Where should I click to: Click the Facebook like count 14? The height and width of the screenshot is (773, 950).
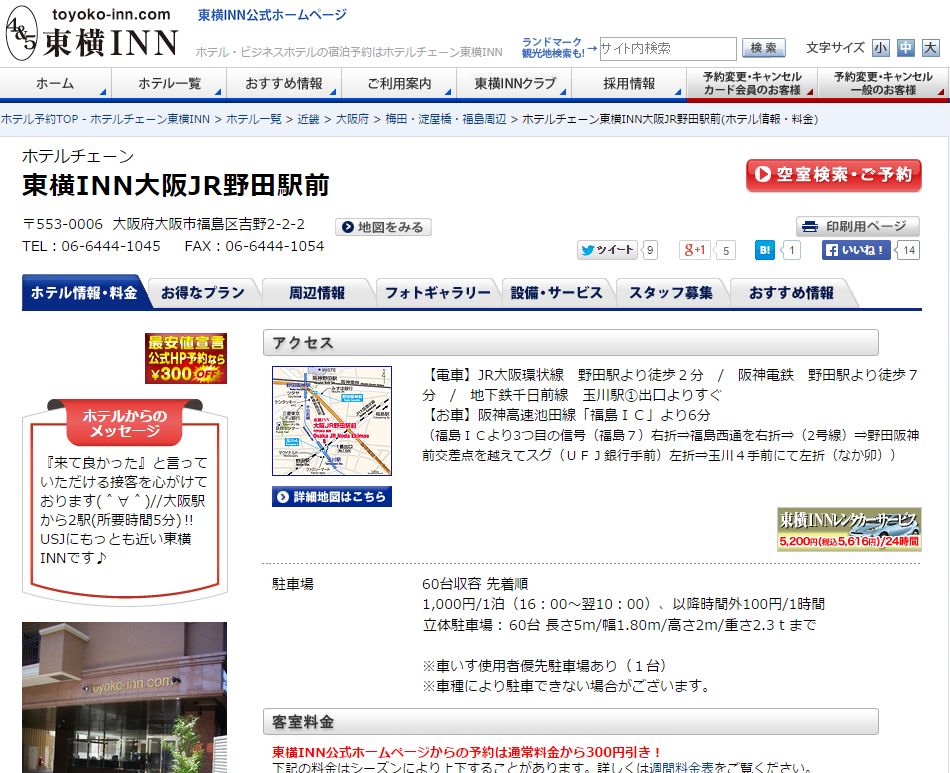pos(909,250)
